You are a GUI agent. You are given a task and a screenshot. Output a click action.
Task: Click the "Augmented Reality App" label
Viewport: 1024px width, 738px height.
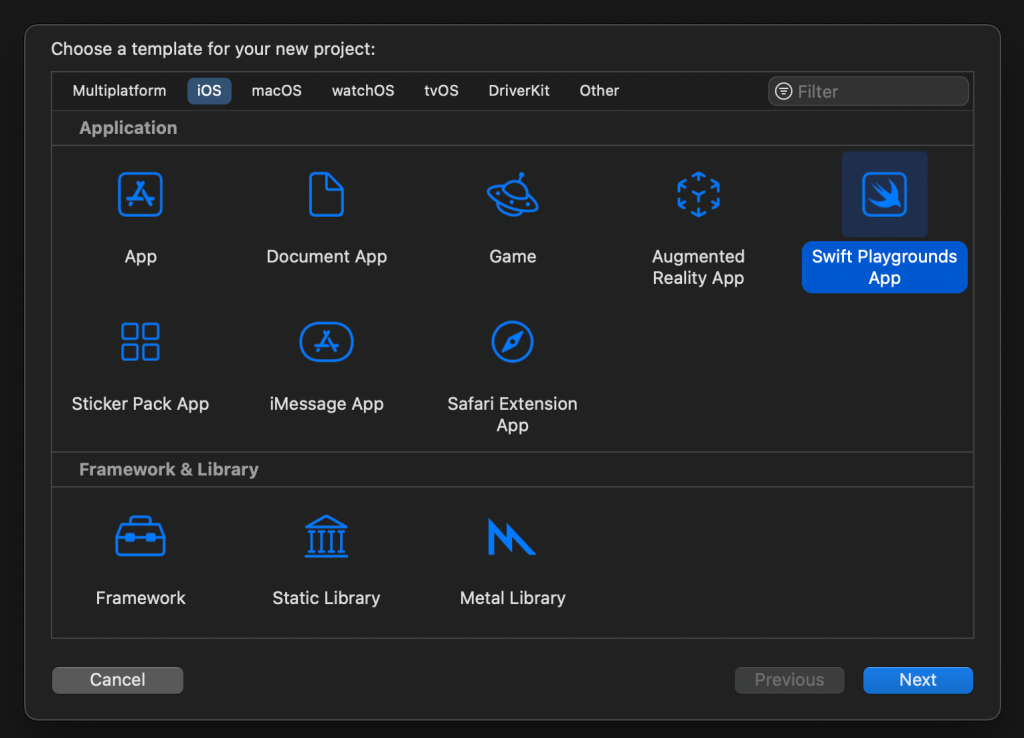[698, 267]
